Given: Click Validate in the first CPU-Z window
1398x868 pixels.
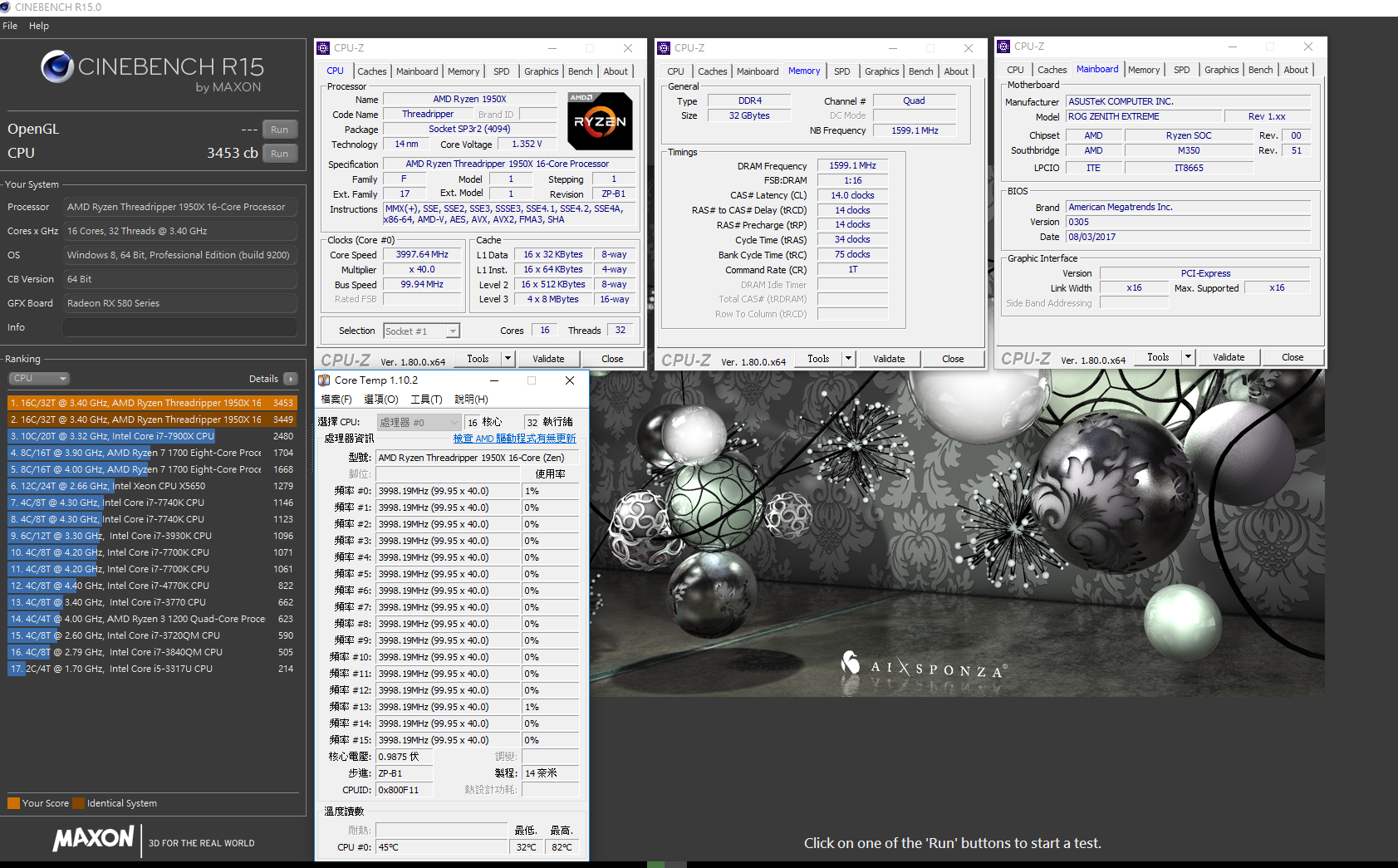Looking at the screenshot, I should 548,359.
